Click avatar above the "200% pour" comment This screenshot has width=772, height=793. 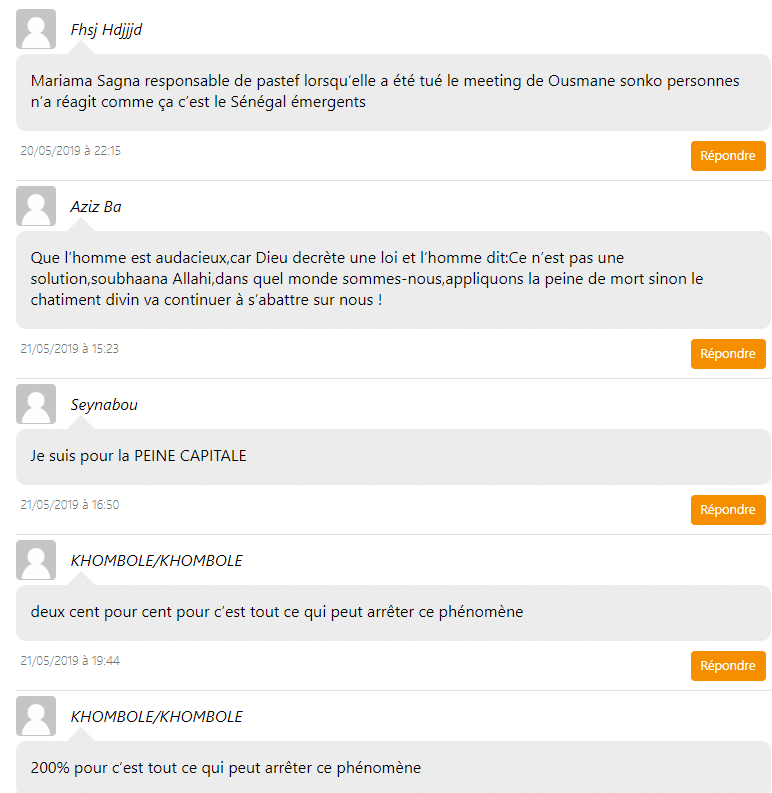(36, 716)
